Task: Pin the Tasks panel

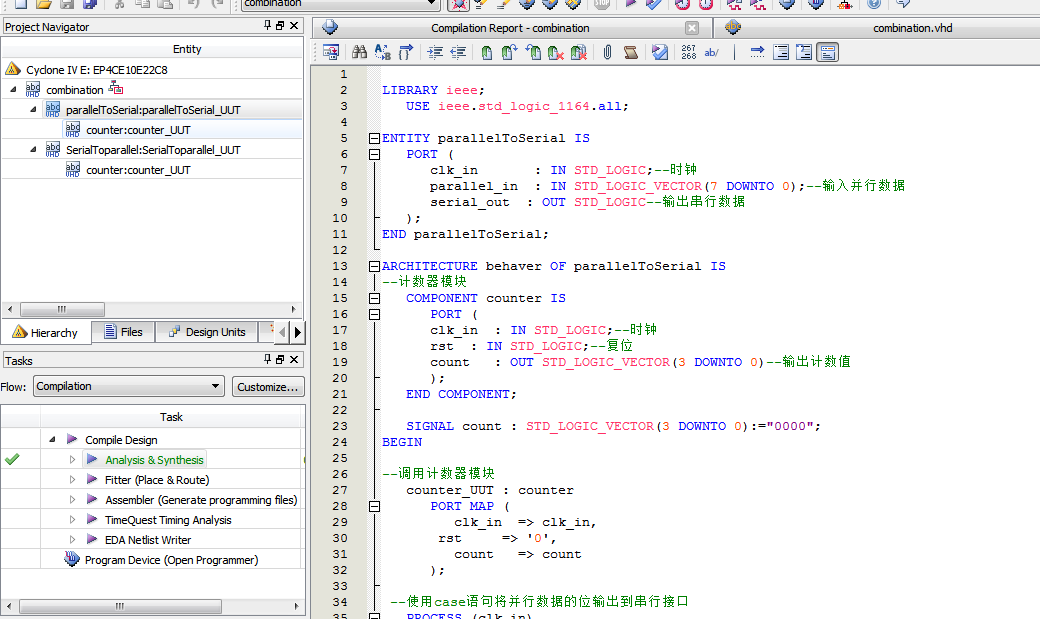Action: pos(267,359)
